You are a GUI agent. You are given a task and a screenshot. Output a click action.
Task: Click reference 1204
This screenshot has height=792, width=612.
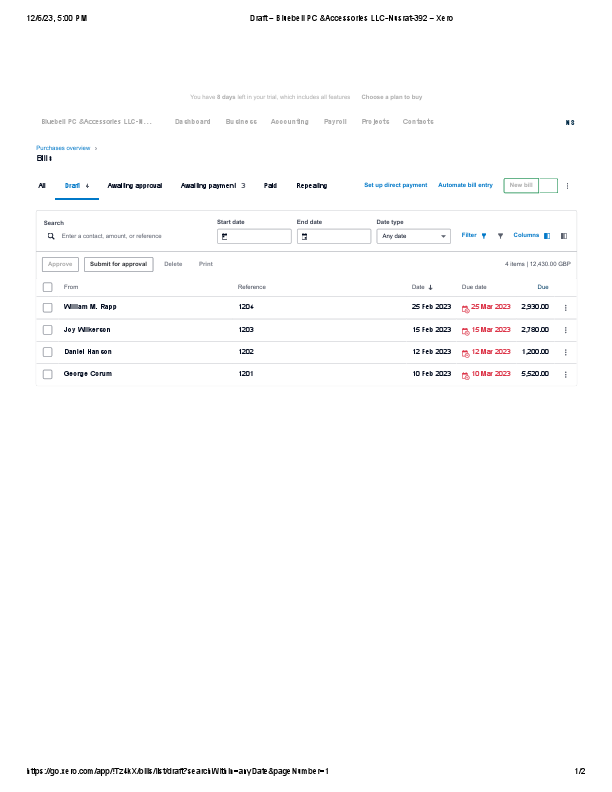[x=246, y=307]
